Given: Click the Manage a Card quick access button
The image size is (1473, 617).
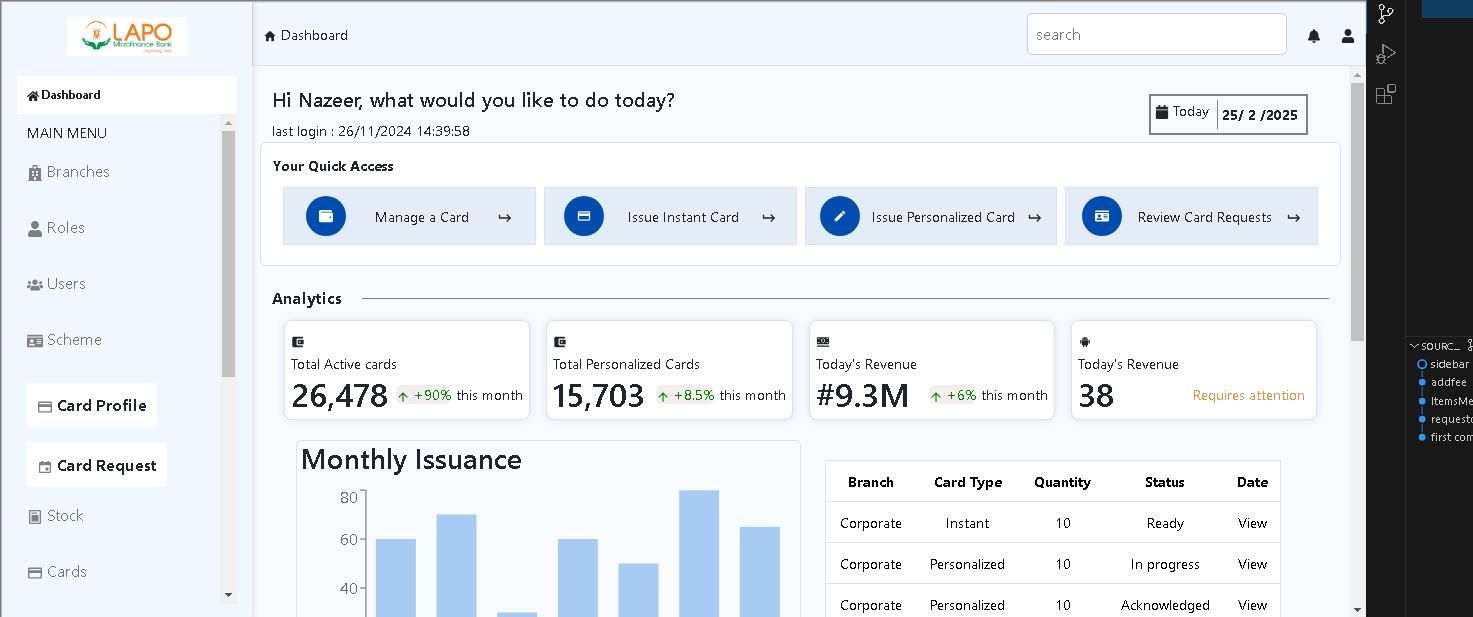Looking at the screenshot, I should (x=409, y=216).
